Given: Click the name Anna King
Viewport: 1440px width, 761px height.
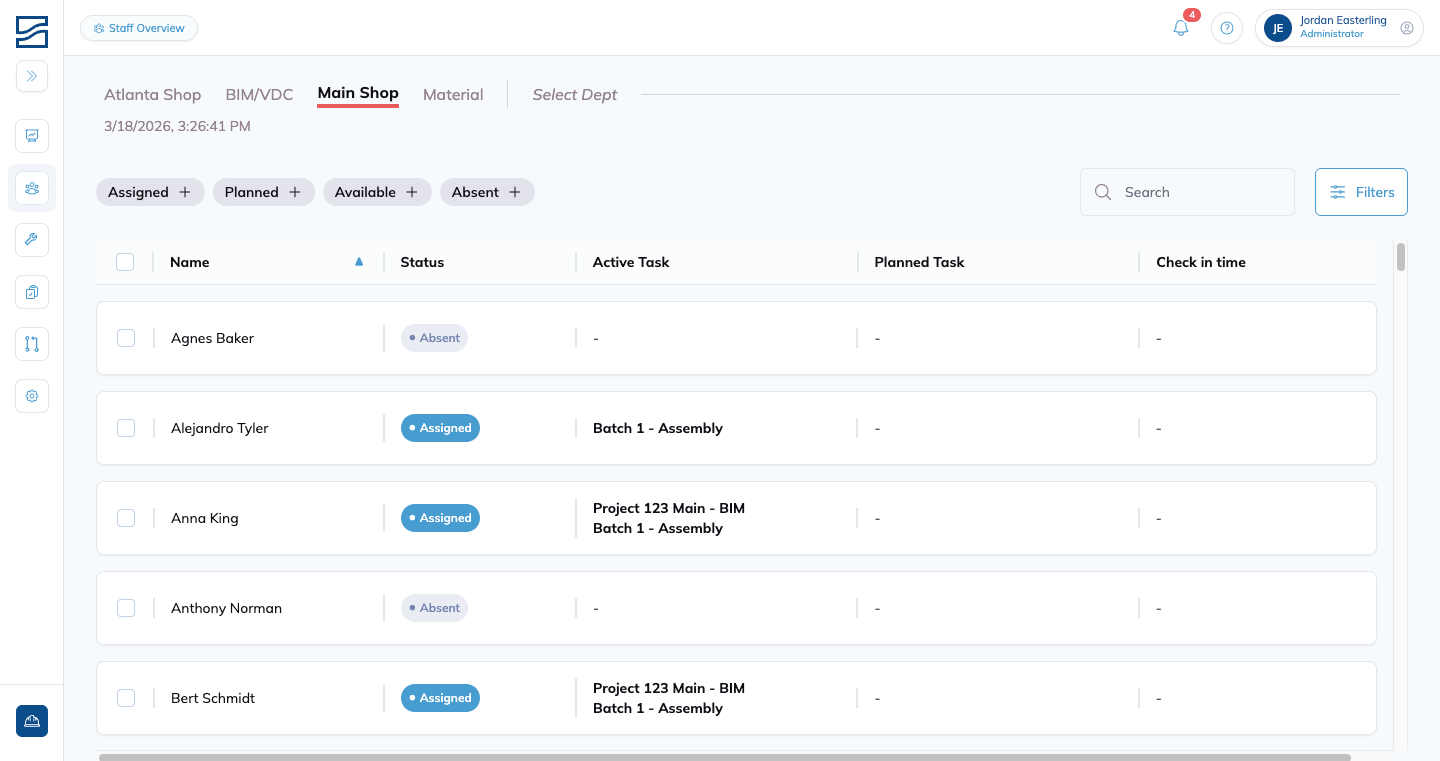Looking at the screenshot, I should [205, 518].
